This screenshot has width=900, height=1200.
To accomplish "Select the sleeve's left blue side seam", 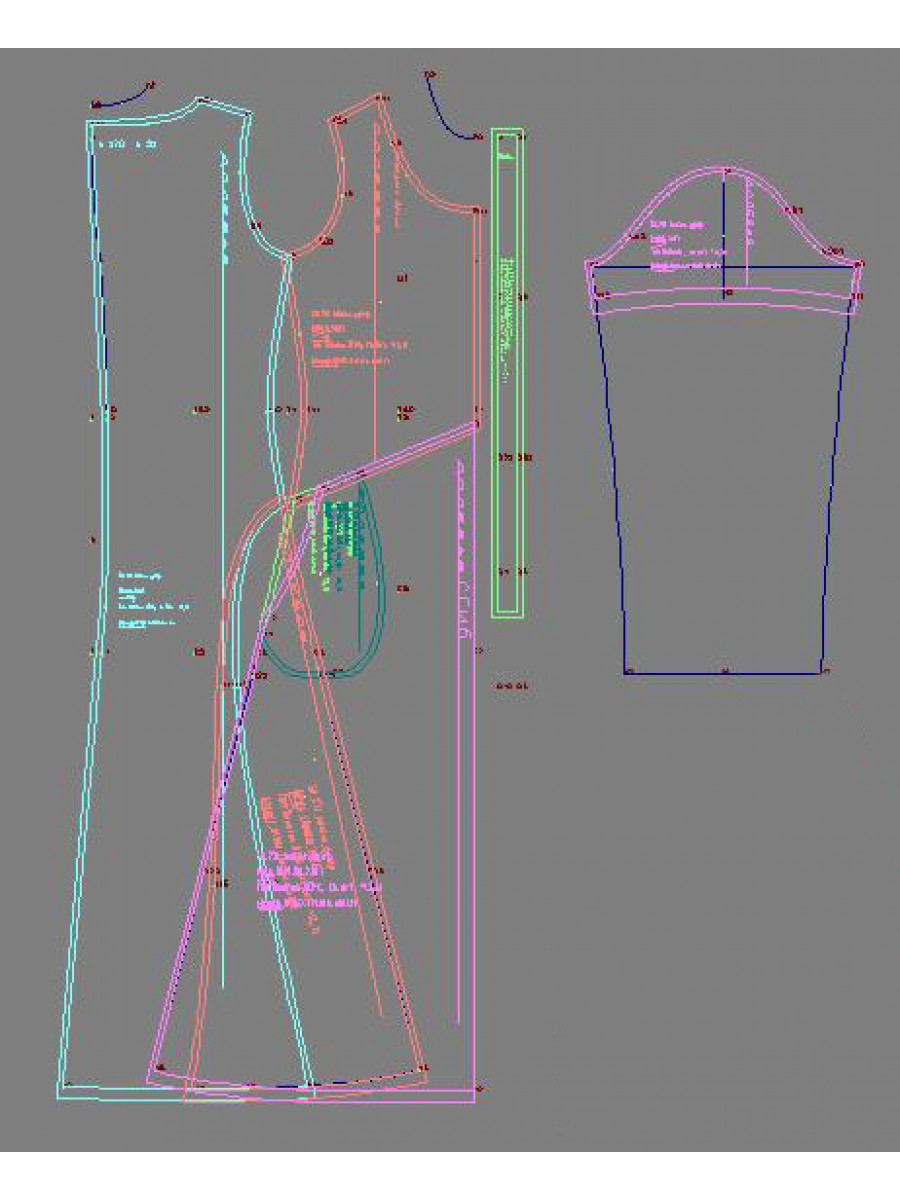I will tap(608, 480).
